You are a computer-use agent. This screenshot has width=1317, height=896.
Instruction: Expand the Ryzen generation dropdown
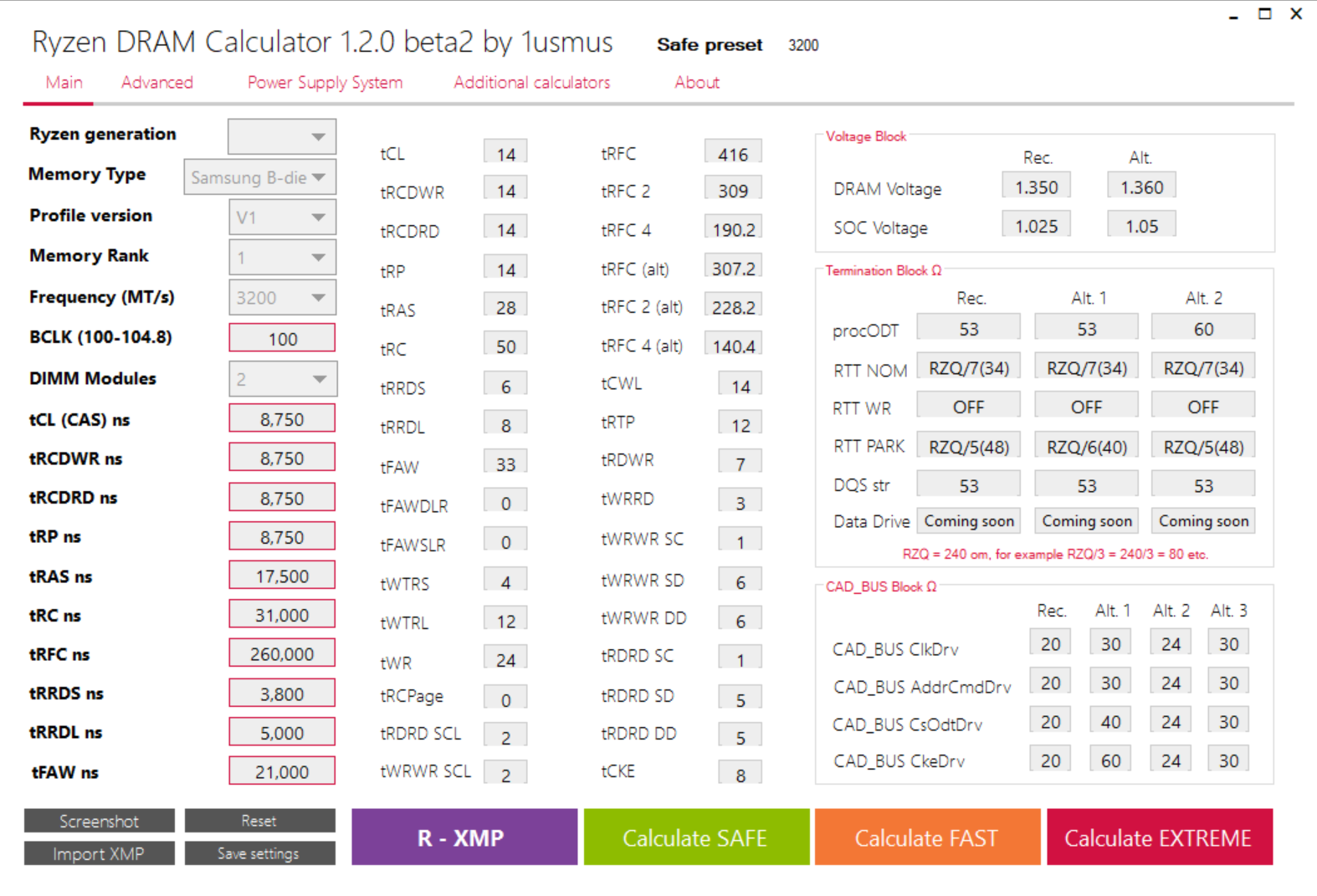282,136
